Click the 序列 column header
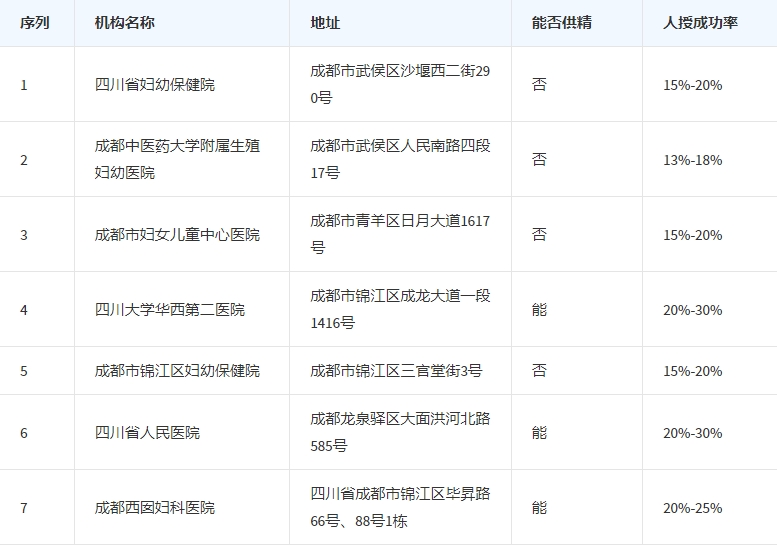 click(x=35, y=23)
